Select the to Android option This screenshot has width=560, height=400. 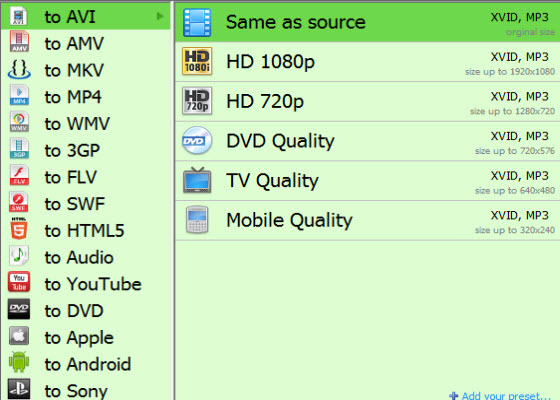86,364
